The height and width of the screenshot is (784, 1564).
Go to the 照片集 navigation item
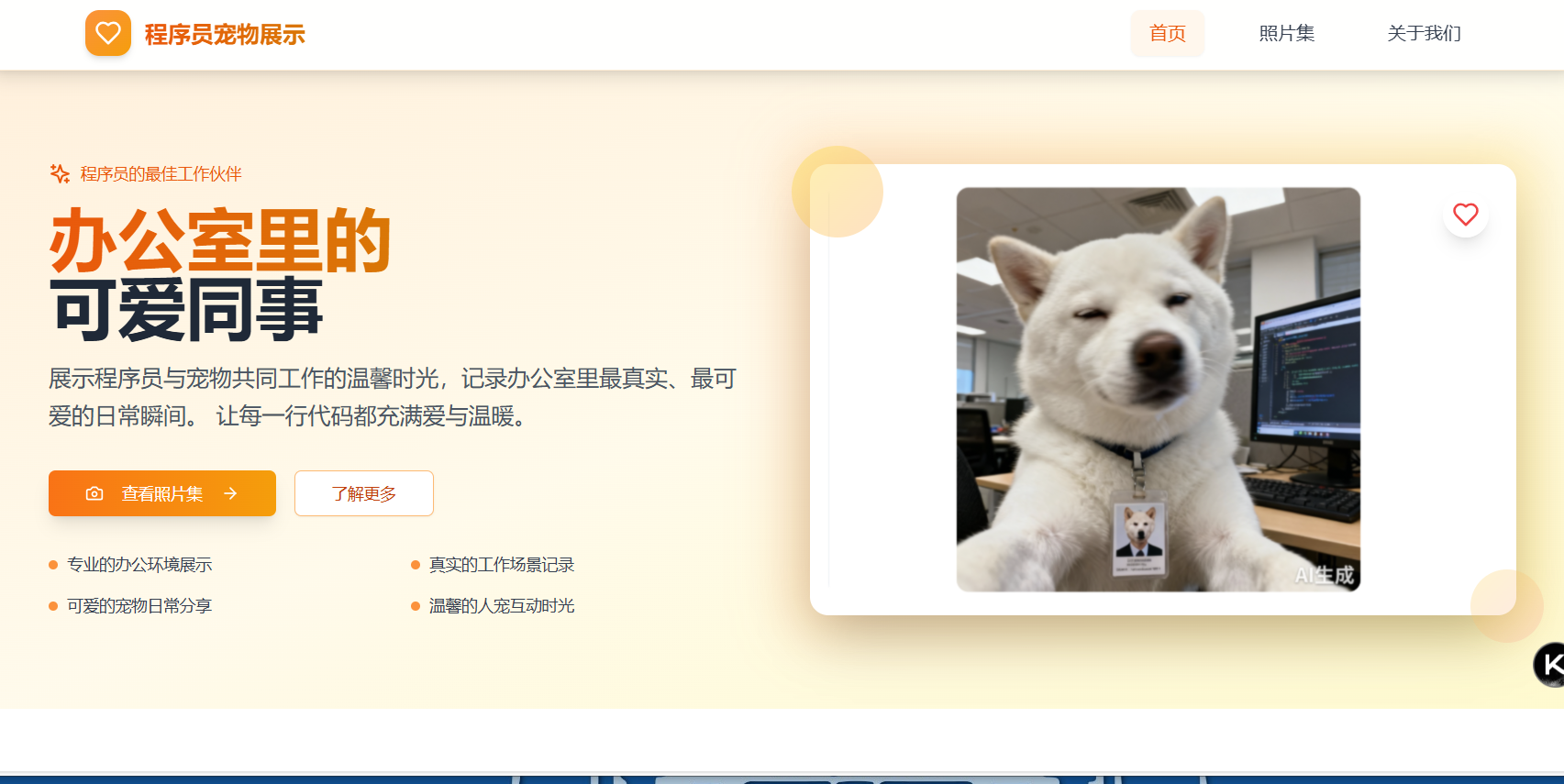1286,34
